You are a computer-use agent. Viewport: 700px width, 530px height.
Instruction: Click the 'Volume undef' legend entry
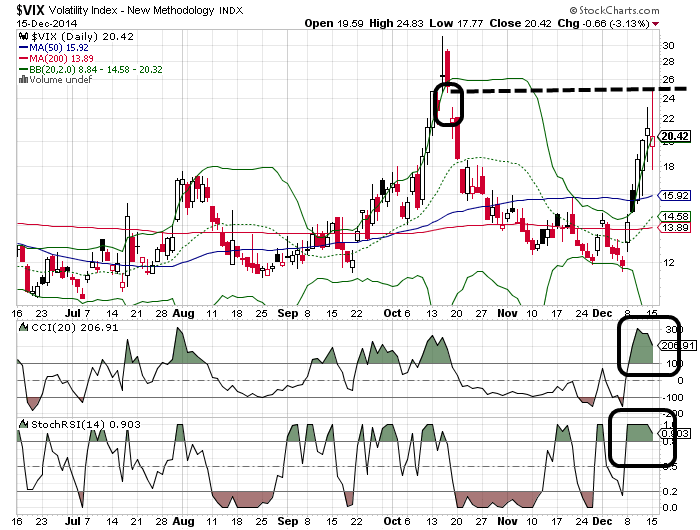(x=61, y=80)
